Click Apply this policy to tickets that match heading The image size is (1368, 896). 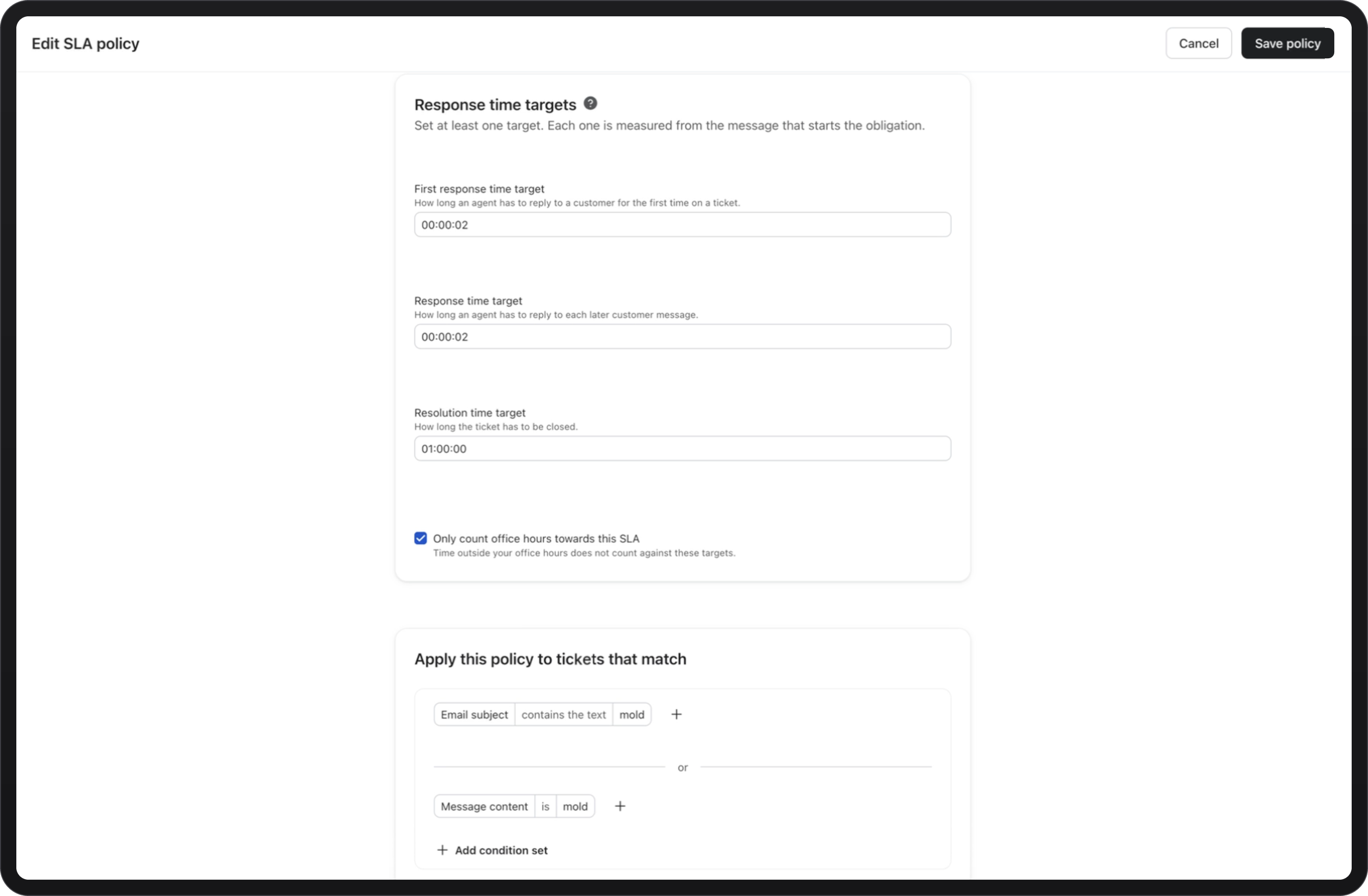pos(550,659)
